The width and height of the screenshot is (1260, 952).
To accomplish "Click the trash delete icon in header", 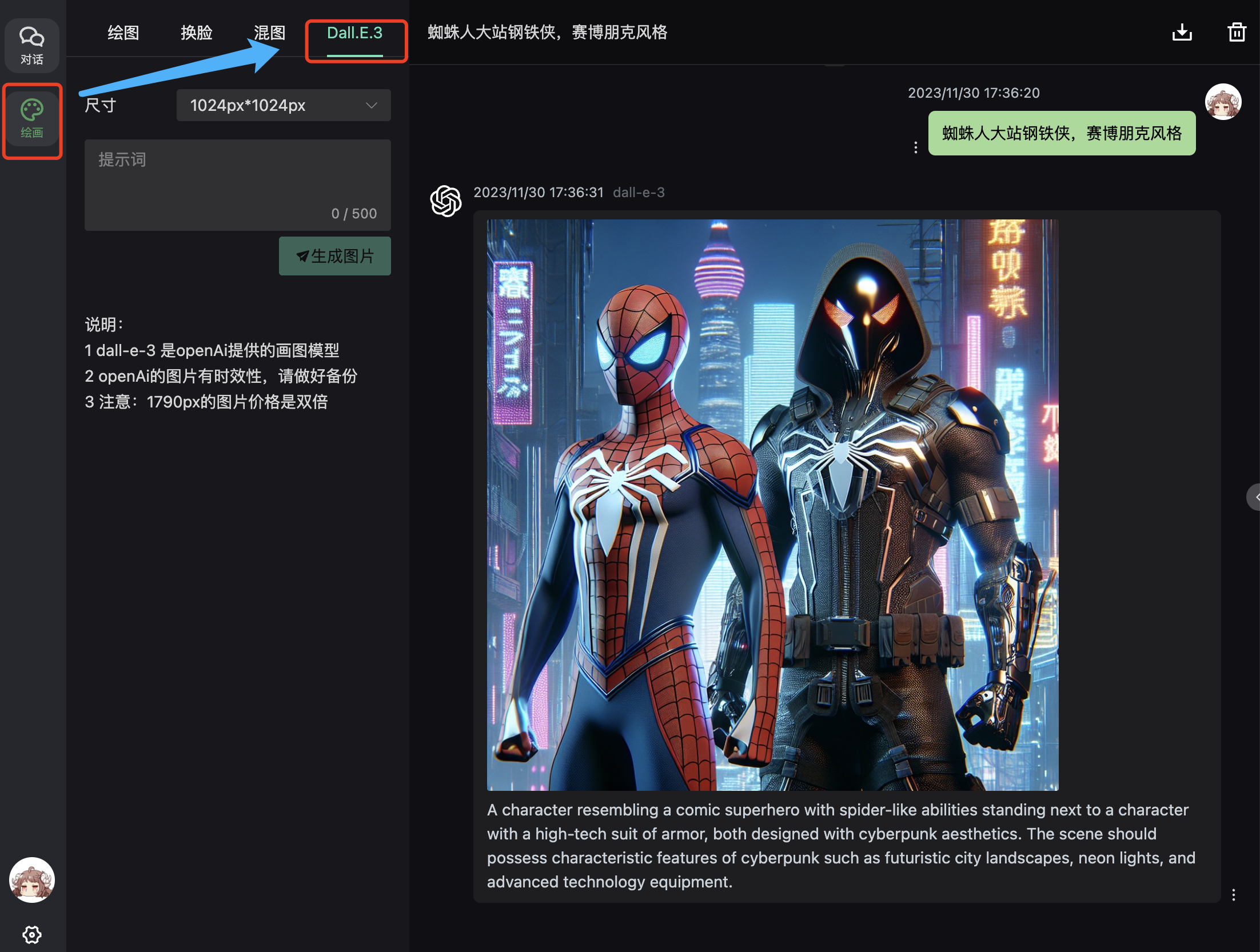I will 1237,33.
